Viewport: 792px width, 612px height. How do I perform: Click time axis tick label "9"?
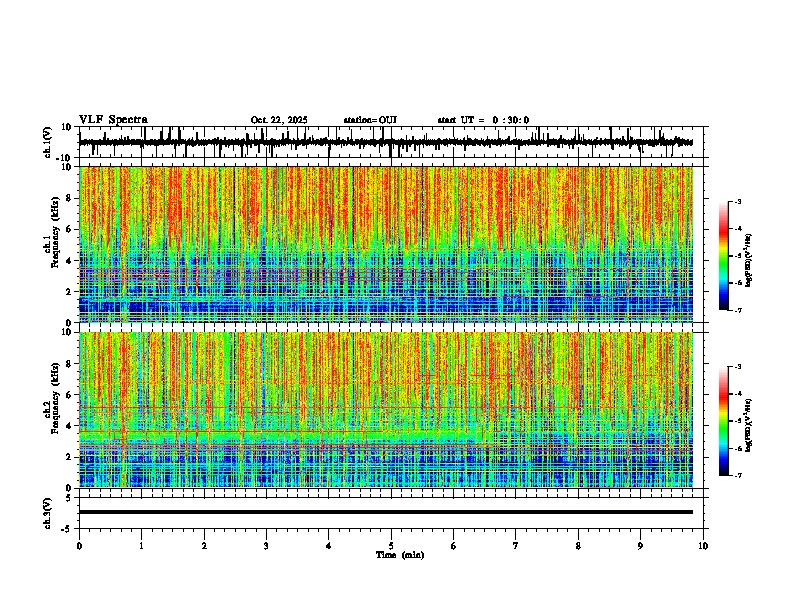pyautogui.click(x=640, y=546)
